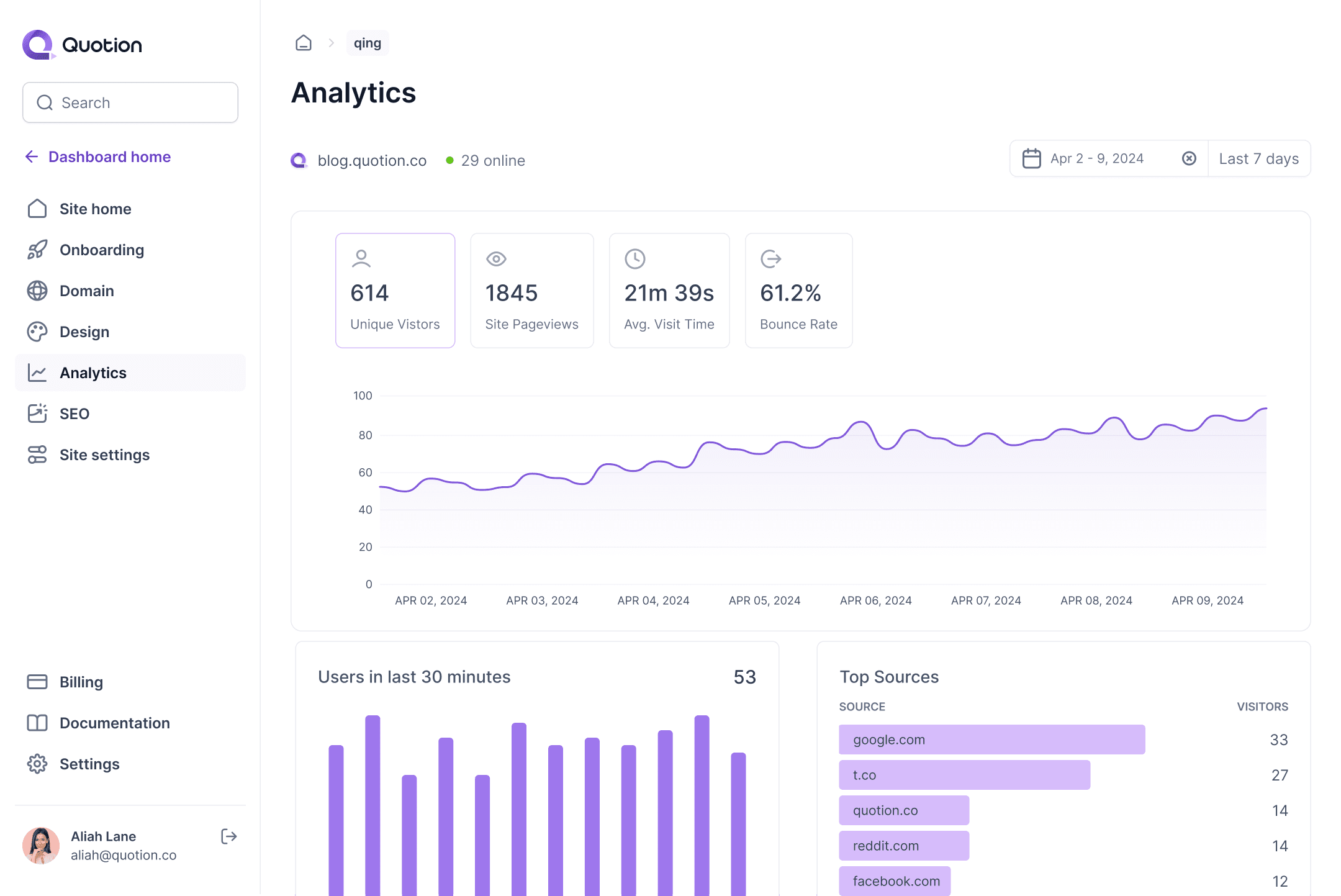Click the Onboarding rocket icon
Image resolution: width=1341 pixels, height=896 pixels.
(37, 250)
